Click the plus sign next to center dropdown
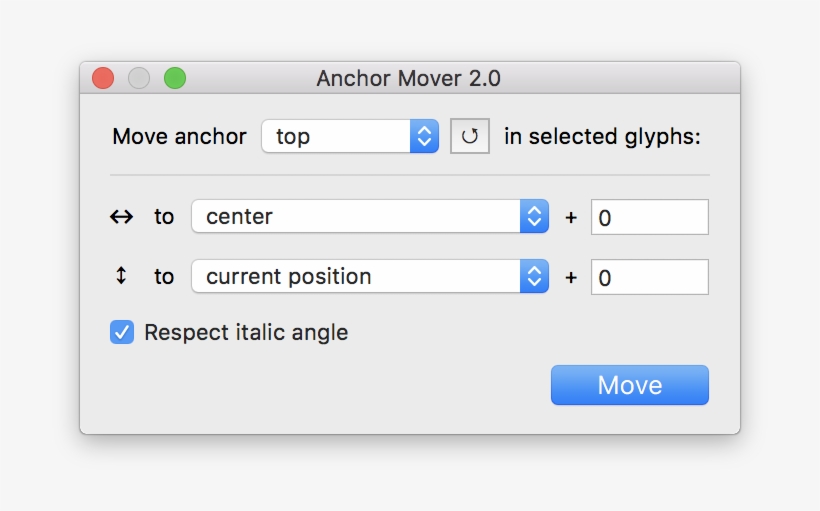This screenshot has height=511, width=820. click(x=571, y=217)
